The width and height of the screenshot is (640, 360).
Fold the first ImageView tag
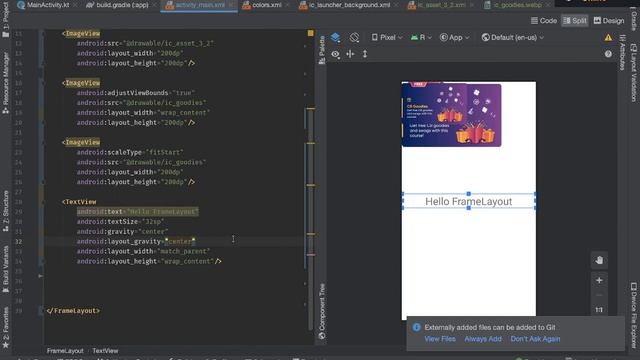tap(43, 33)
